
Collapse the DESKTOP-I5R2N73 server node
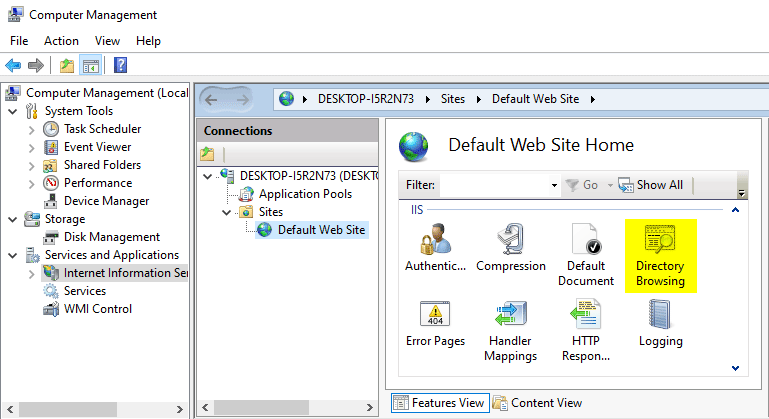pos(207,176)
